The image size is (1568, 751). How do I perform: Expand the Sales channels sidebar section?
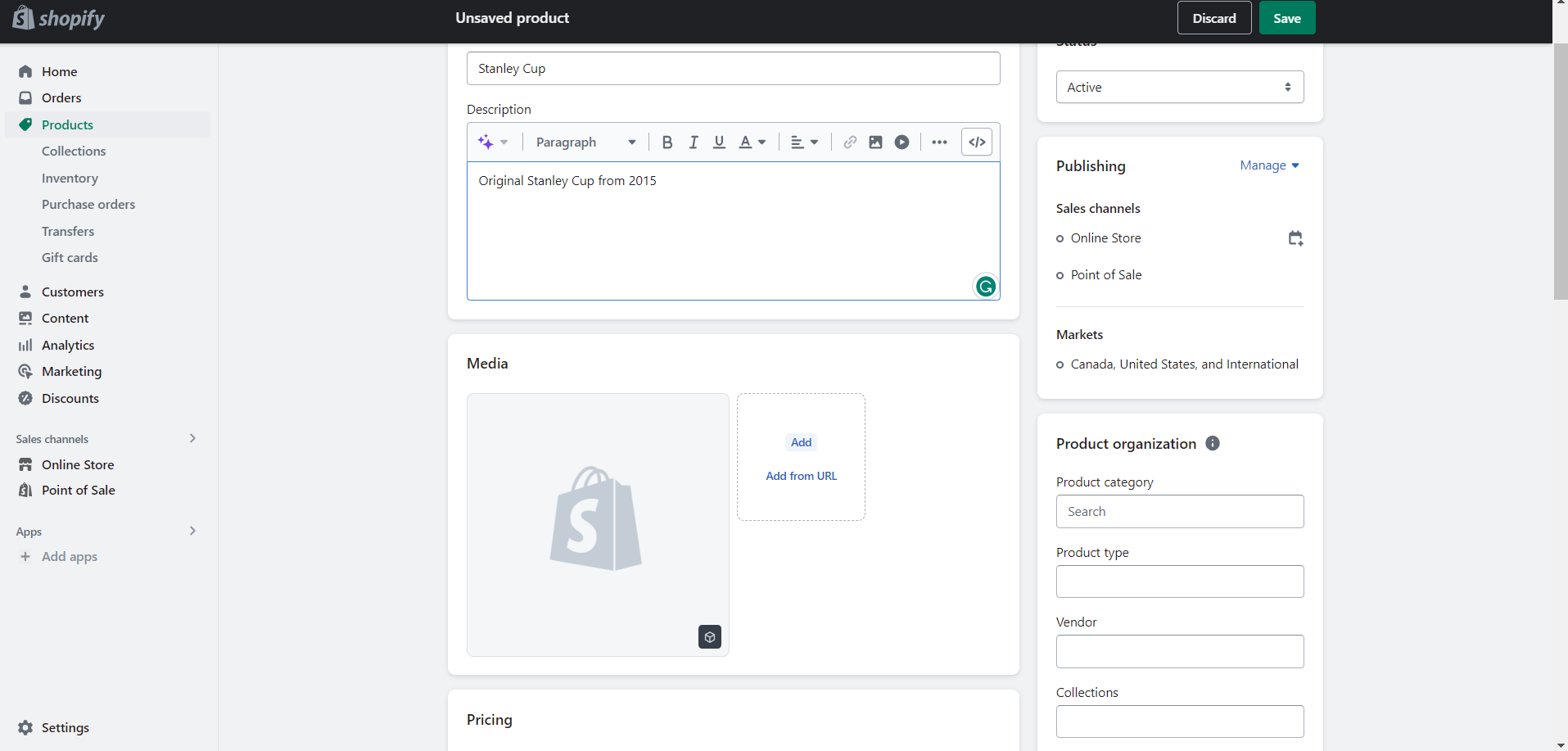192,438
